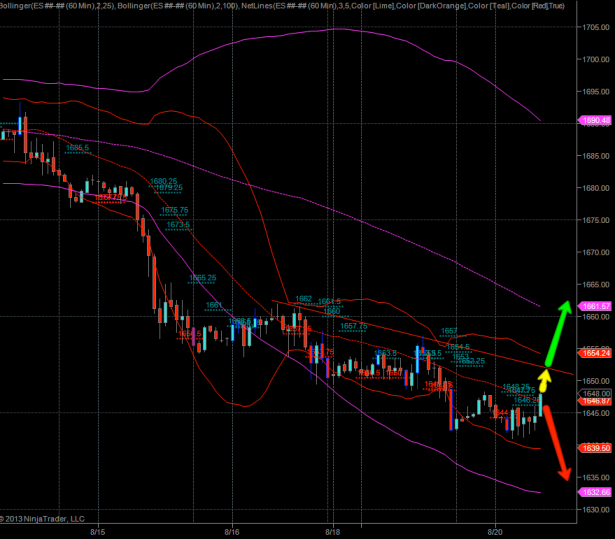Screen dimensions: 615x539
Task: Click the 1648.00 price axis marker
Action: click(596, 393)
